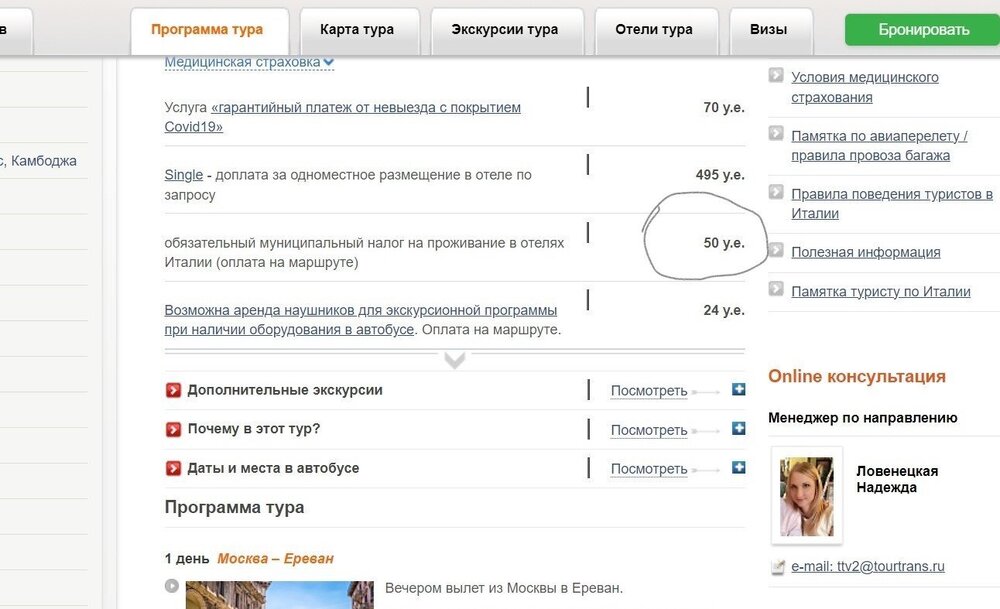
Task: Click the round bullet icon for day 1
Action: (172, 585)
